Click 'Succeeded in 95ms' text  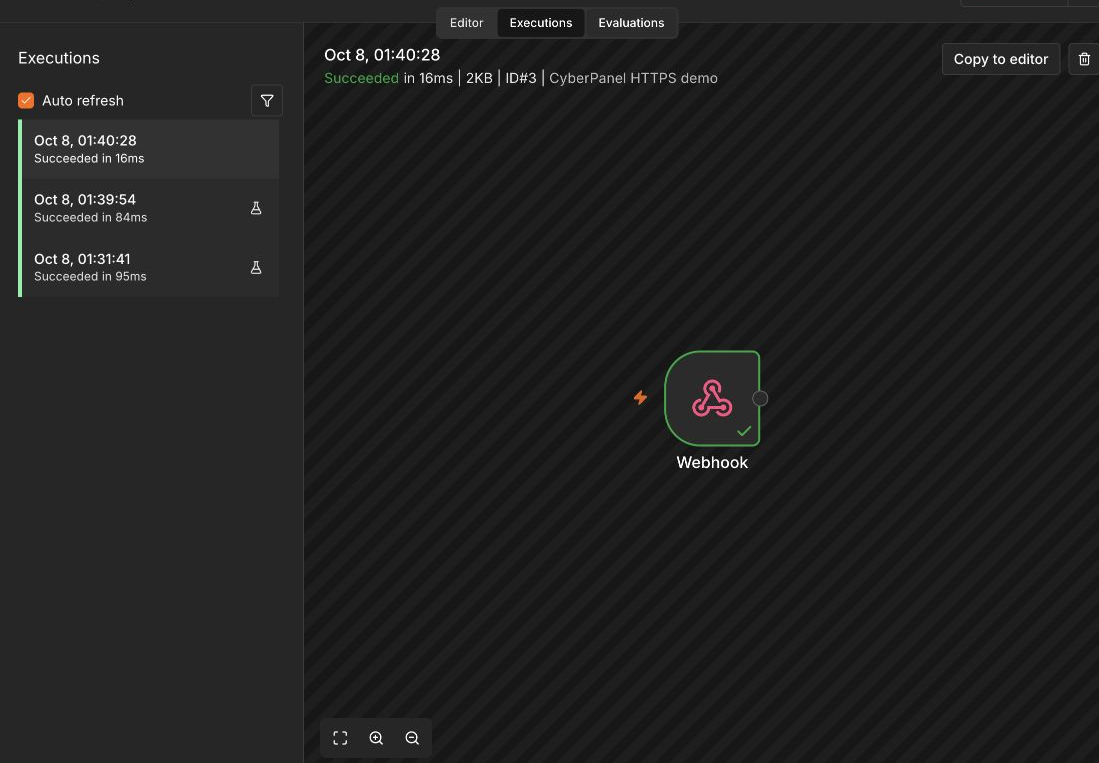click(90, 277)
